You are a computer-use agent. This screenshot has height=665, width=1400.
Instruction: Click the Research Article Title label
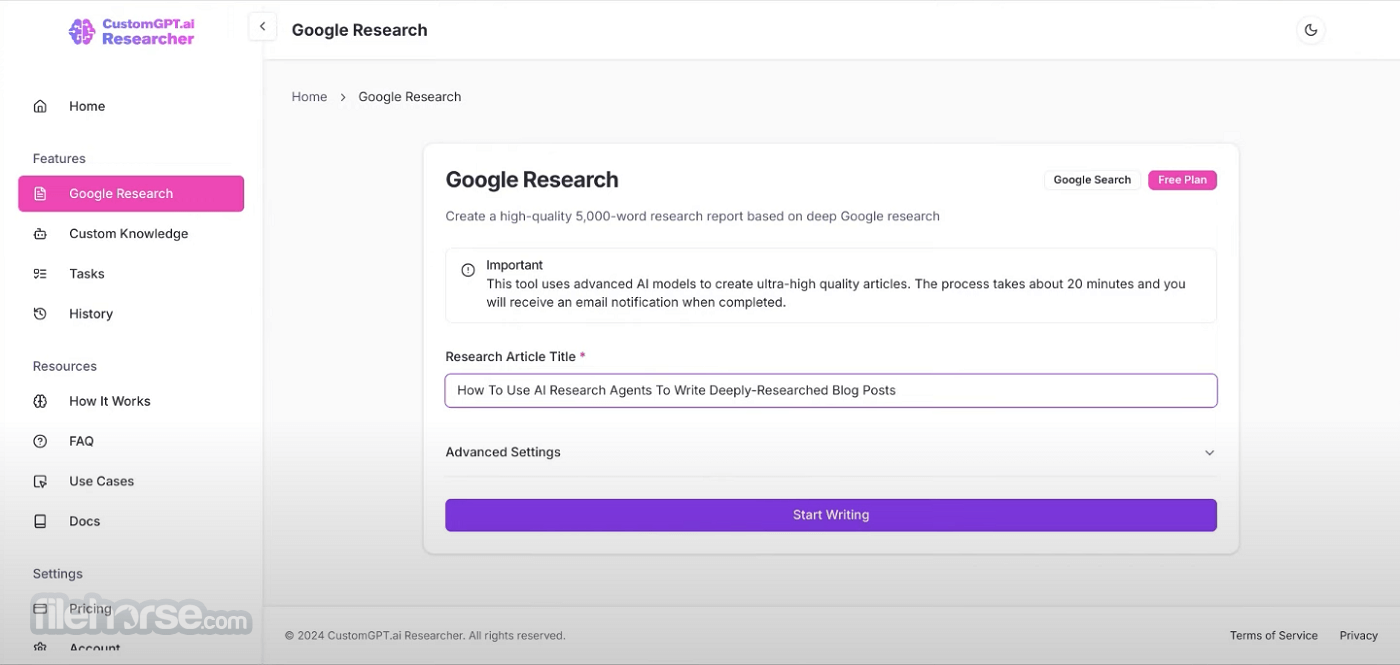pos(511,357)
